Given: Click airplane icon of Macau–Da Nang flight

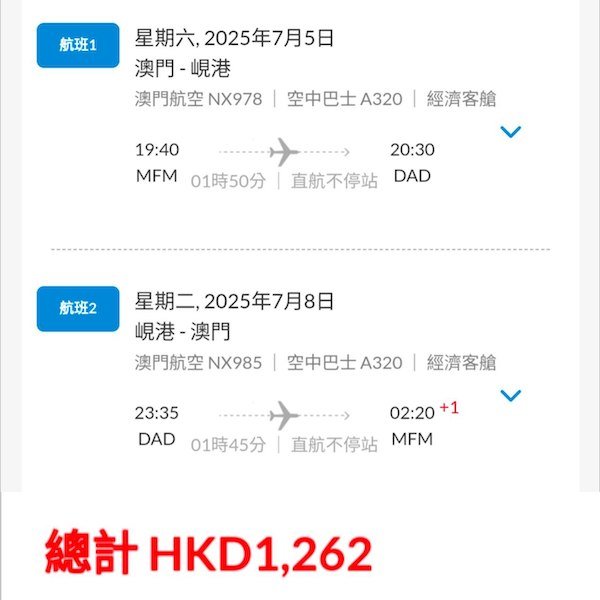Looking at the screenshot, I should click(284, 152).
